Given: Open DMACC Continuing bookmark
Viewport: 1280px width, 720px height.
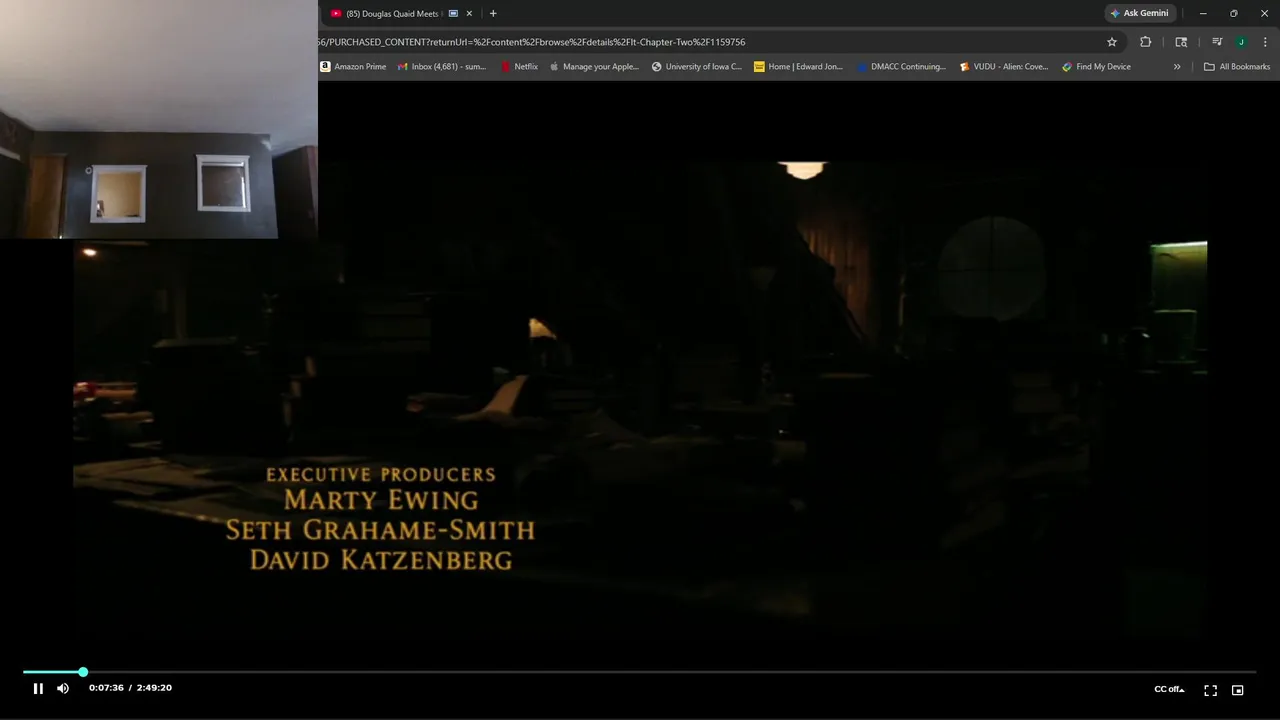Looking at the screenshot, I should point(902,67).
